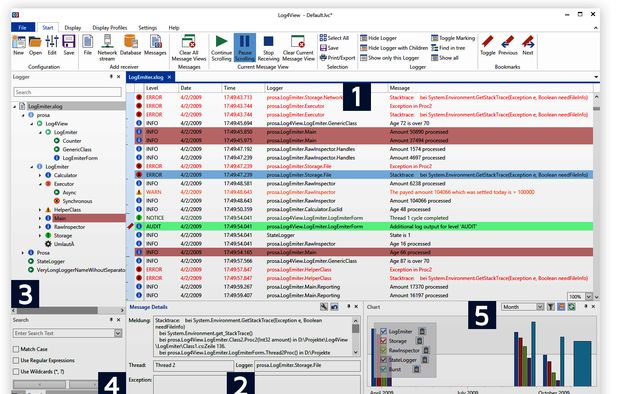This screenshot has height=394, width=618.
Task: Continue Scrolling the message view
Action: click(221, 48)
